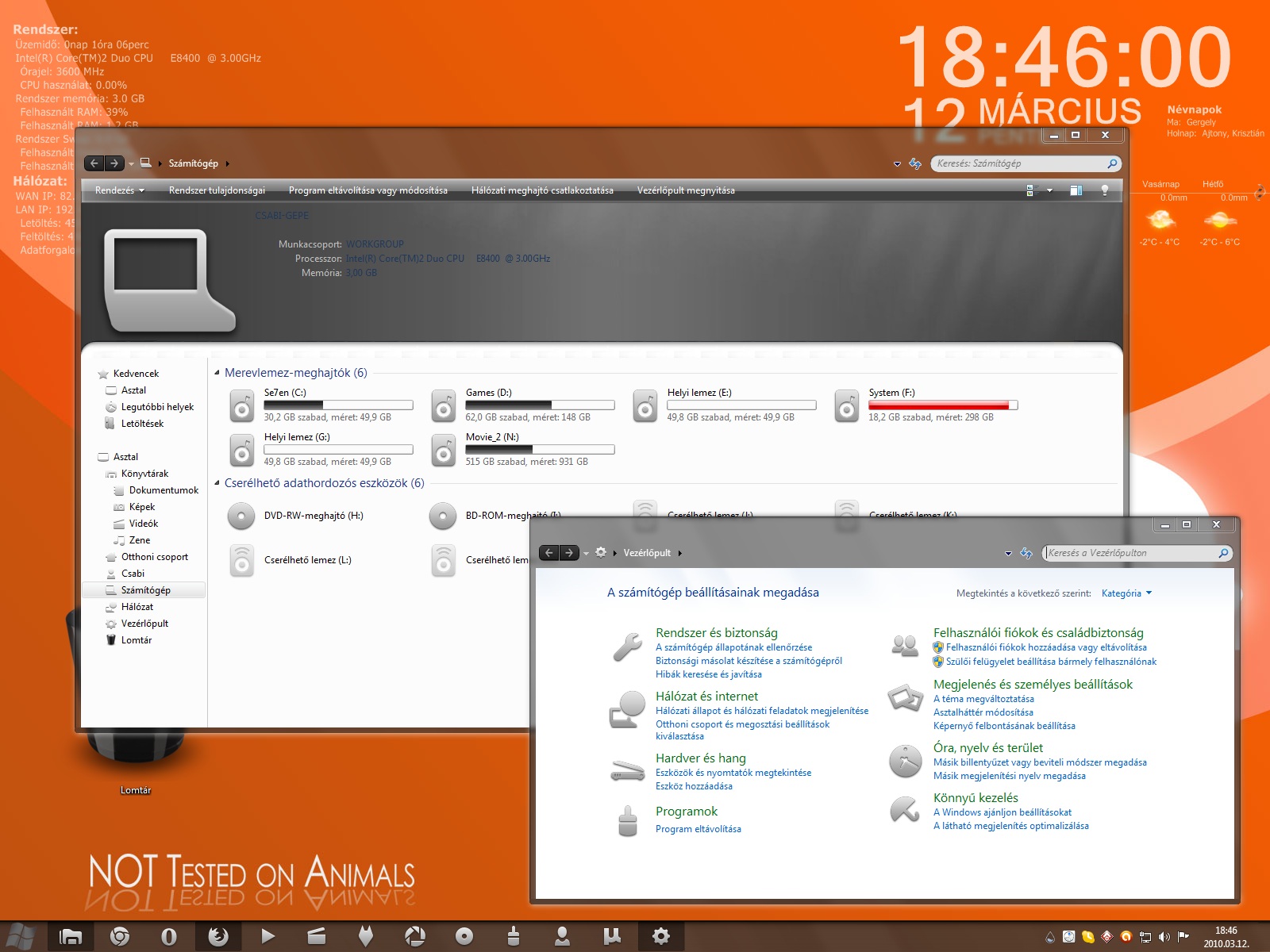Open the Helyi lemez (G:) drive icon

pos(241,451)
